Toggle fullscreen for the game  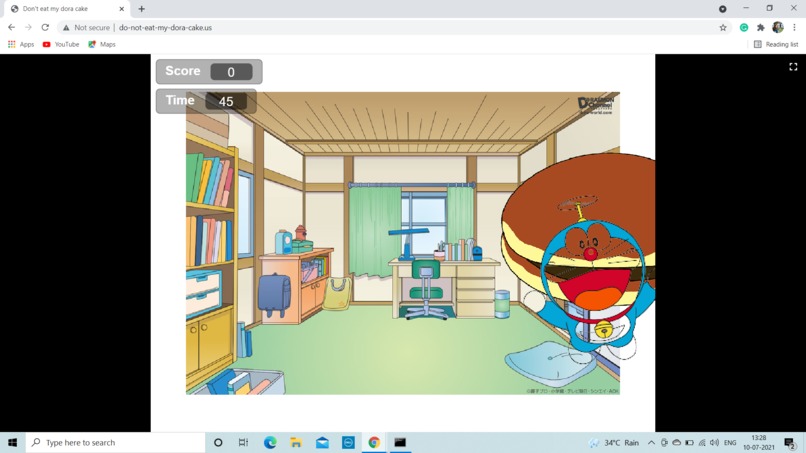[793, 67]
